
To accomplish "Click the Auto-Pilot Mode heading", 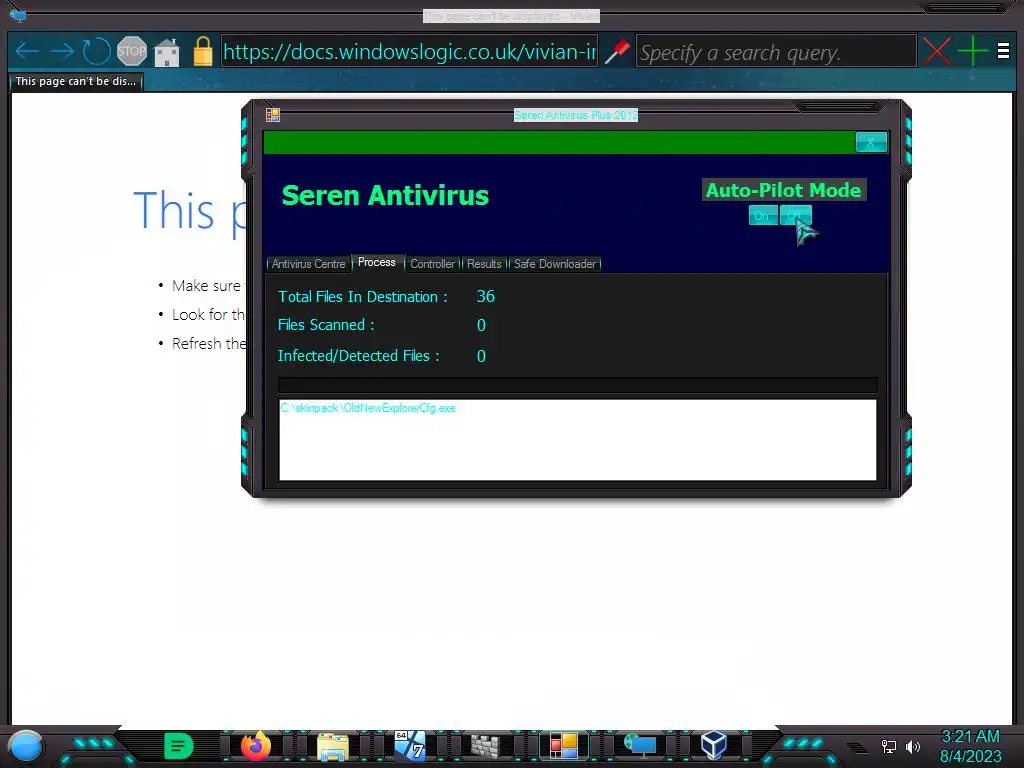I will [784, 190].
